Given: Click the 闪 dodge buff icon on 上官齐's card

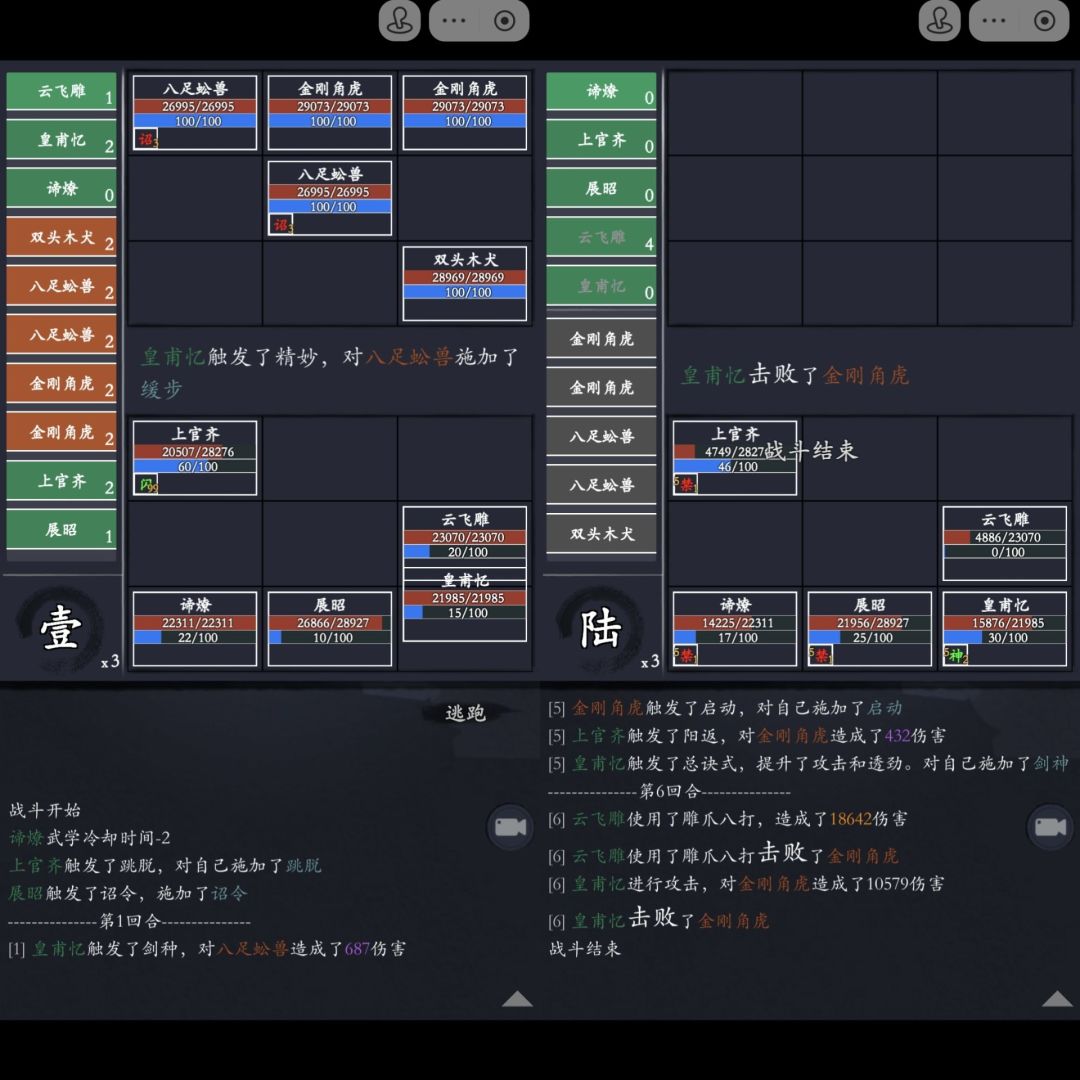Looking at the screenshot, I should coord(145,483).
